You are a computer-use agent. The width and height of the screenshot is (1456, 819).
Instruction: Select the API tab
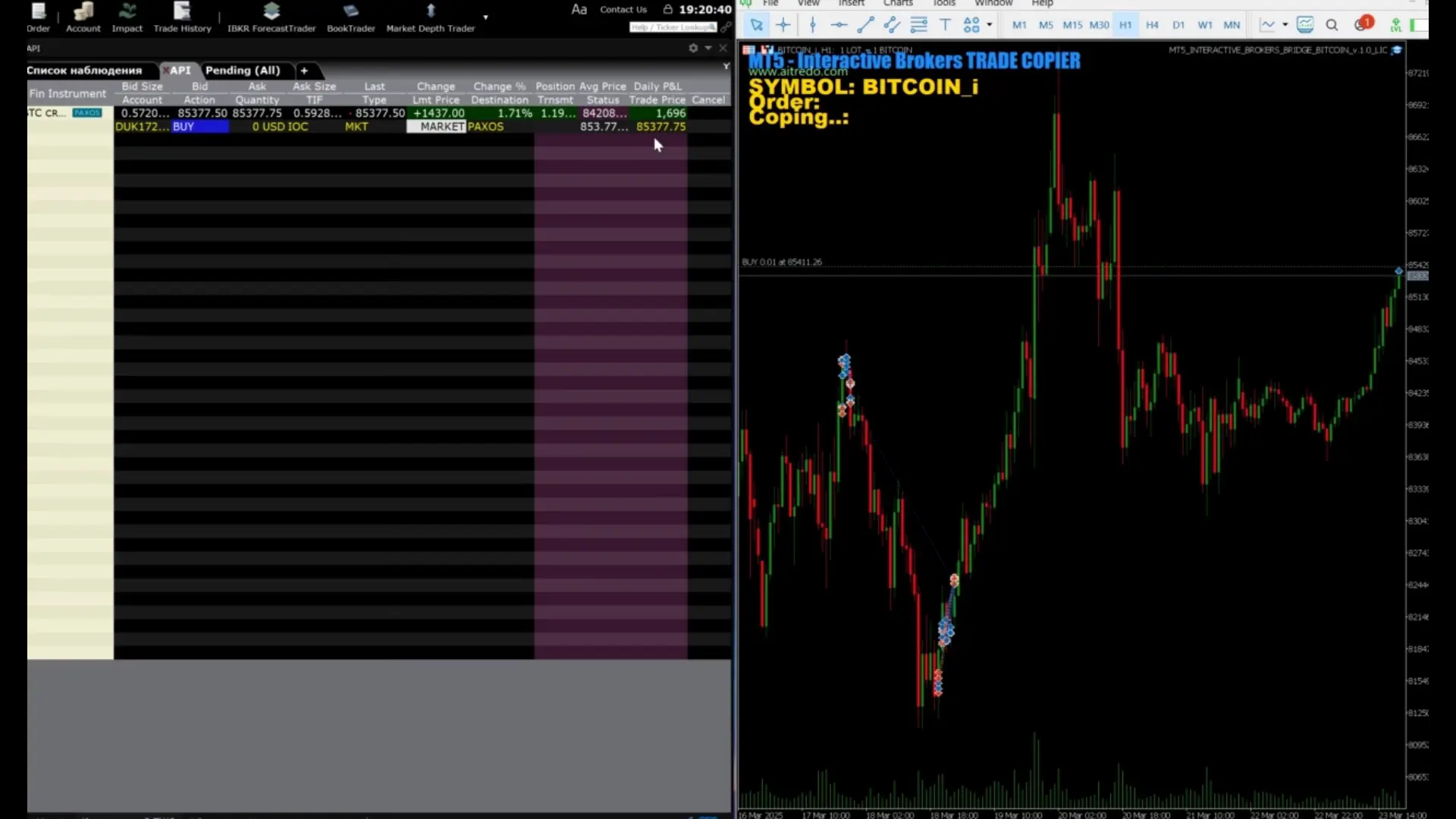coord(180,71)
